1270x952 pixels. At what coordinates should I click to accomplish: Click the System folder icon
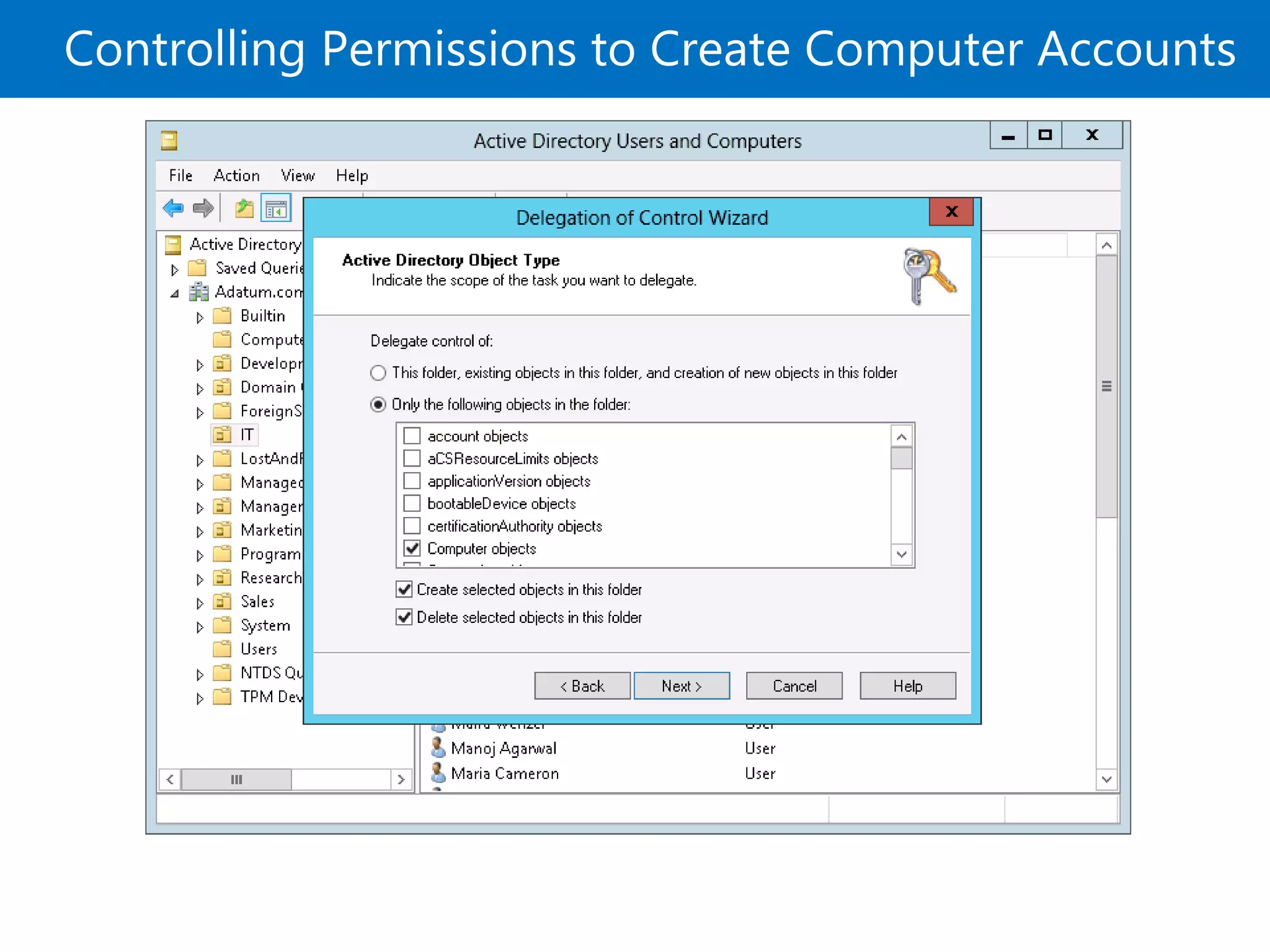pos(222,625)
